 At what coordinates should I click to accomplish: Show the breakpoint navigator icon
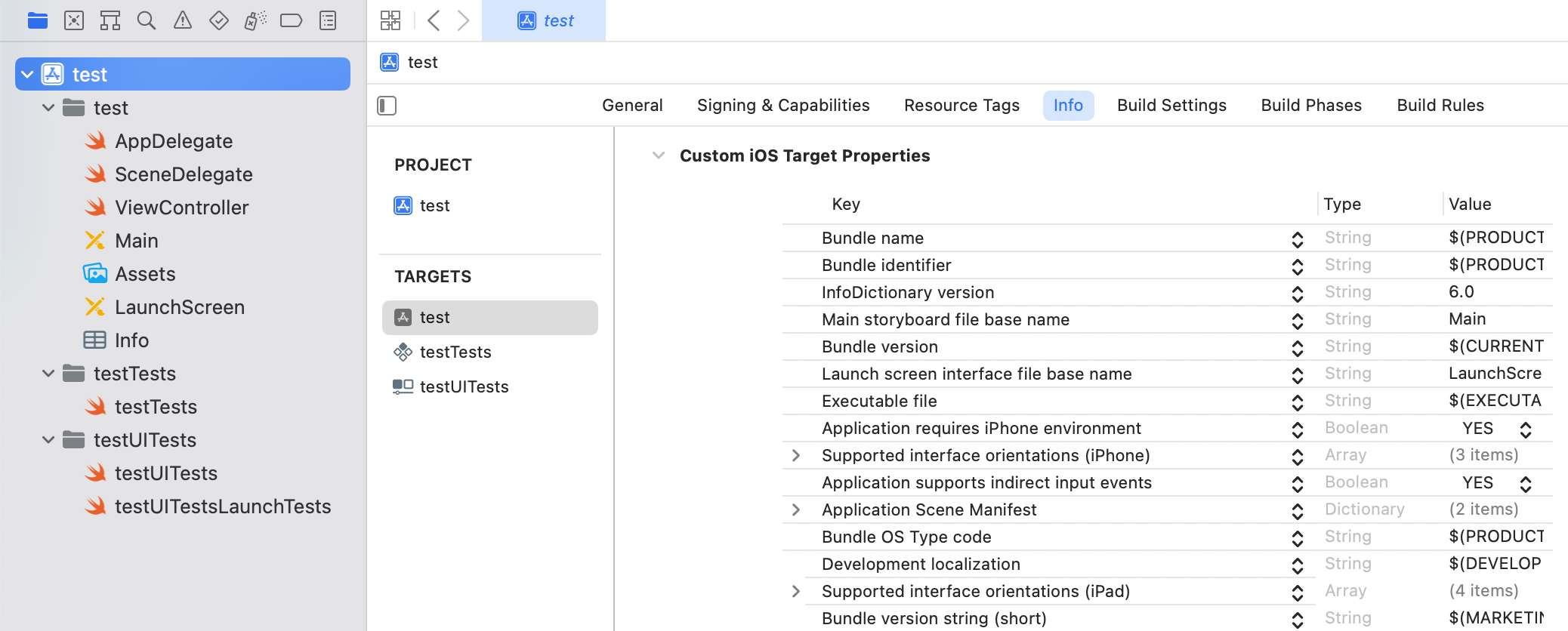291,20
